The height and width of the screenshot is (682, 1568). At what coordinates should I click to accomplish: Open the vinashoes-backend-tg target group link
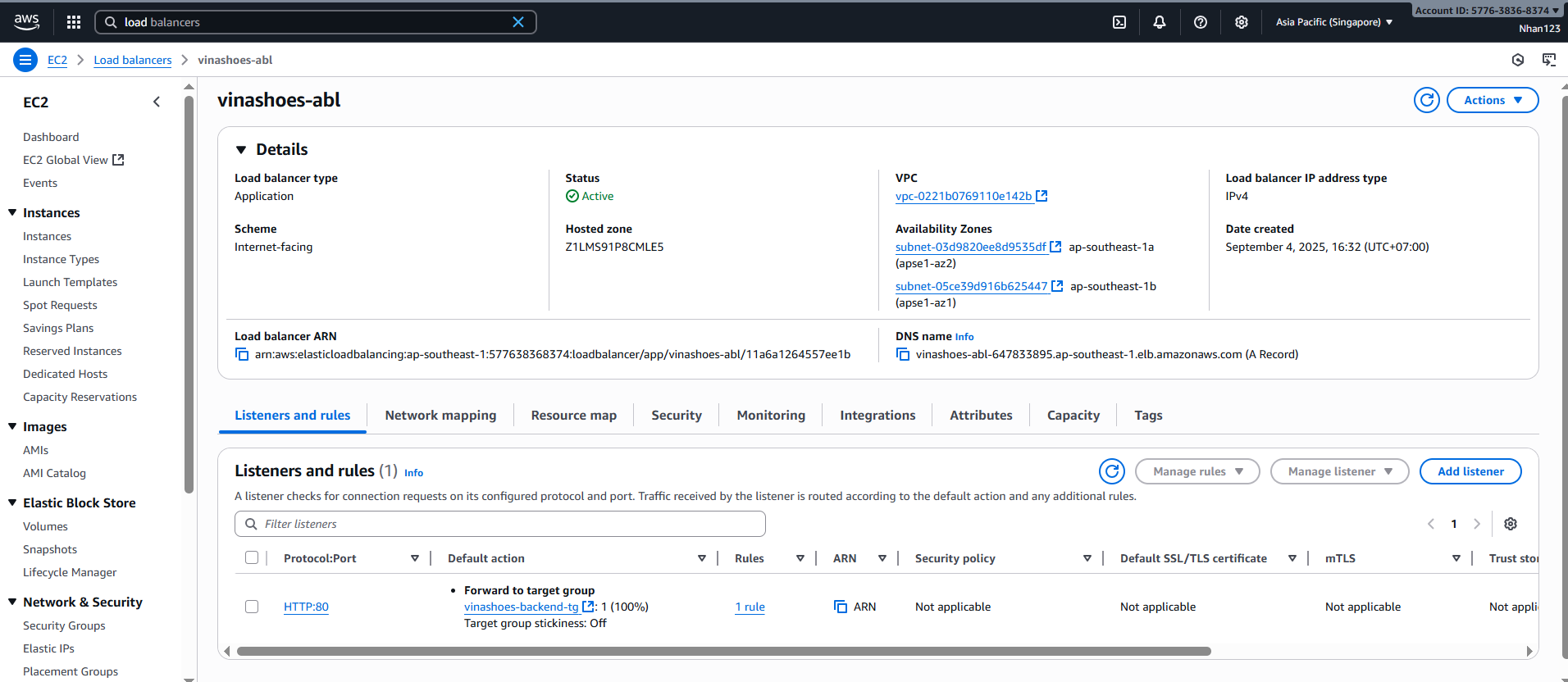click(x=521, y=607)
